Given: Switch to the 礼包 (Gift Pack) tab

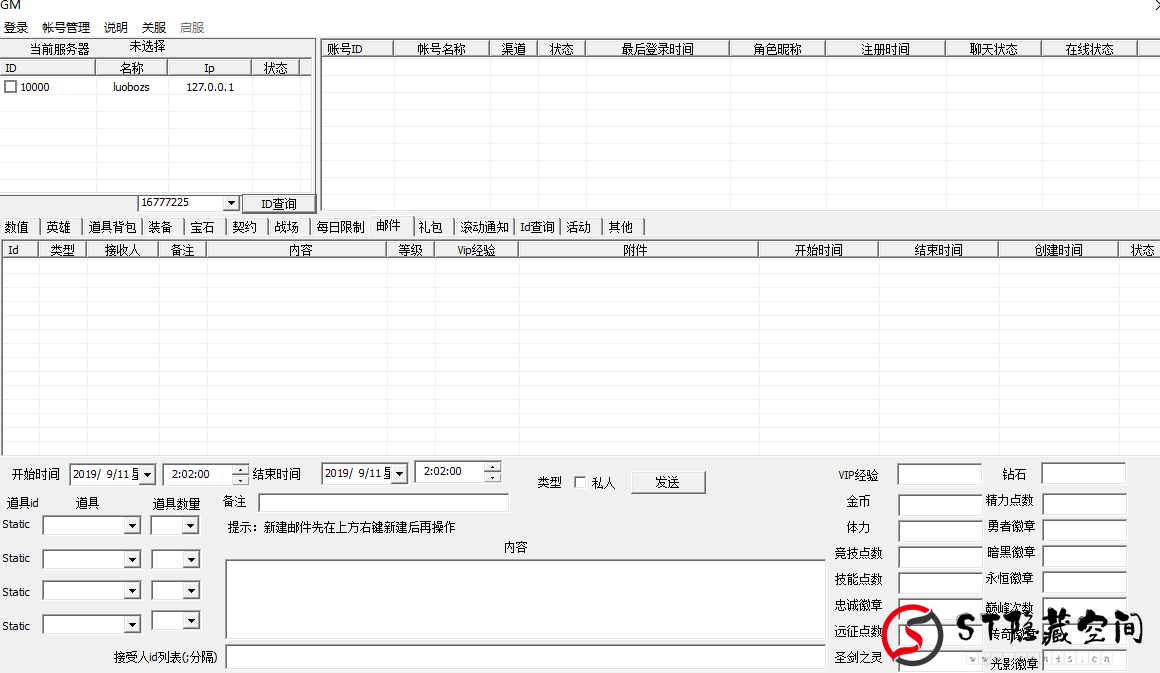Looking at the screenshot, I should (x=431, y=226).
